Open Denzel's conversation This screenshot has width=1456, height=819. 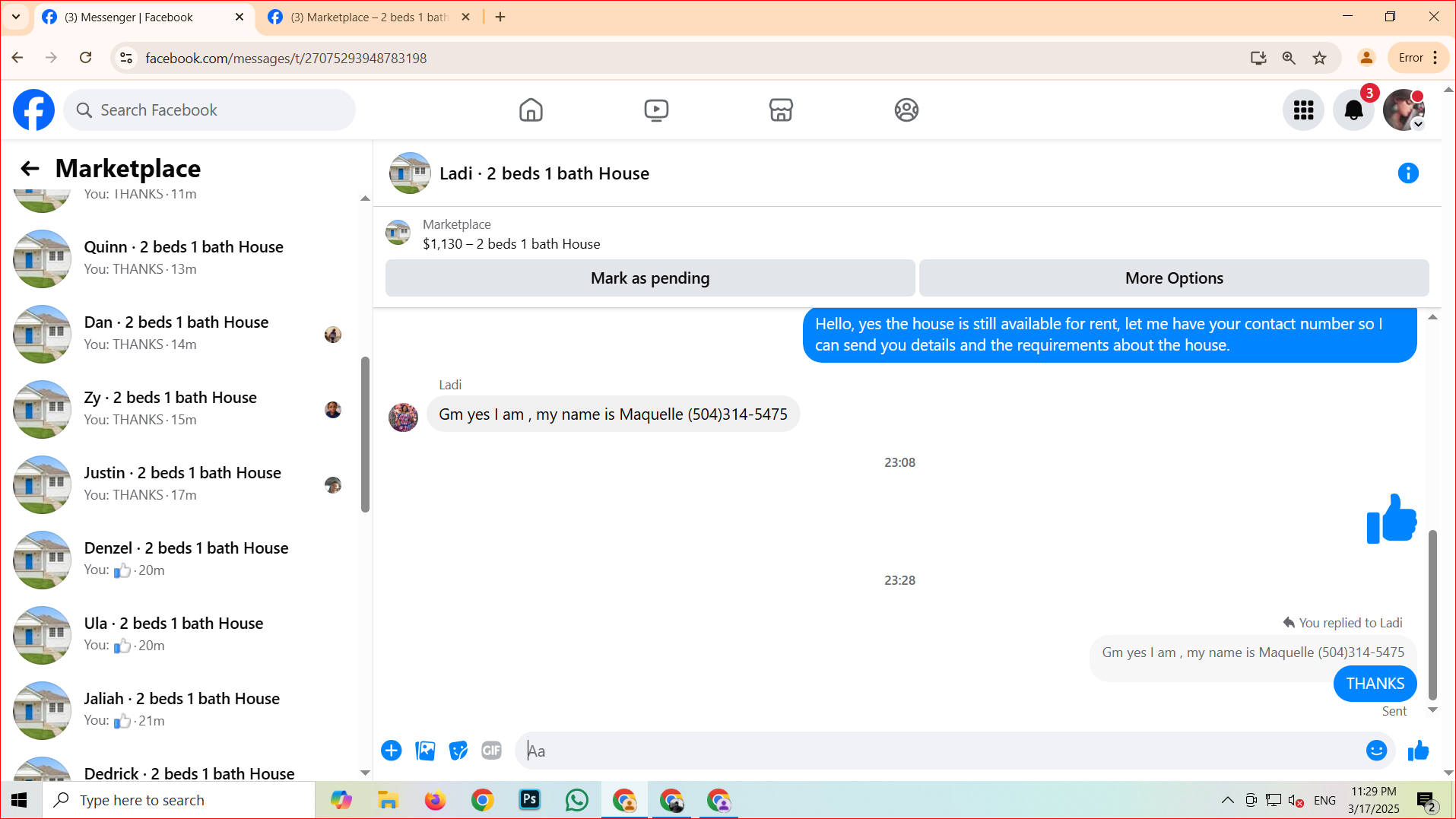(182, 560)
